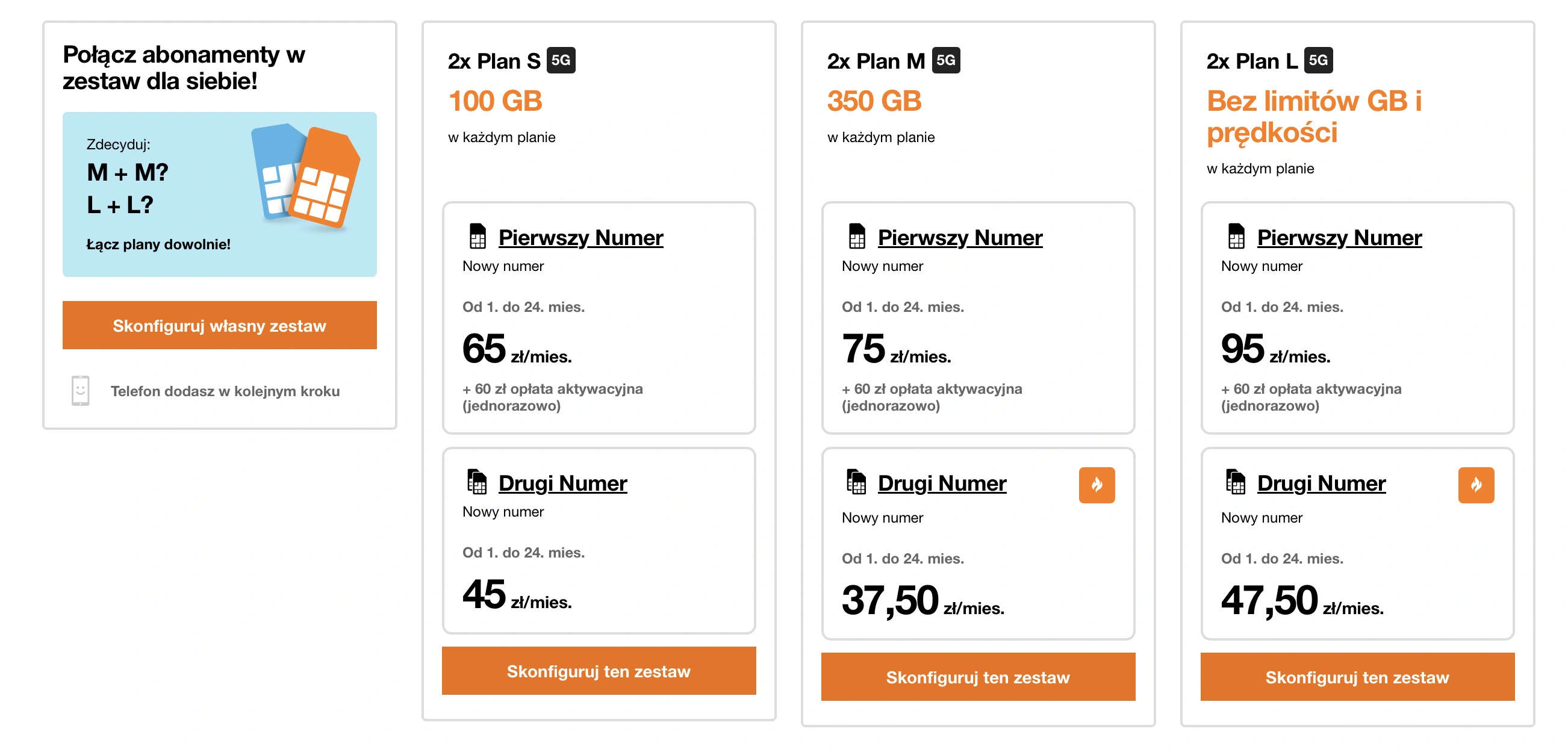Click the flame badge in Plan M Drugi Numer

point(1097,485)
